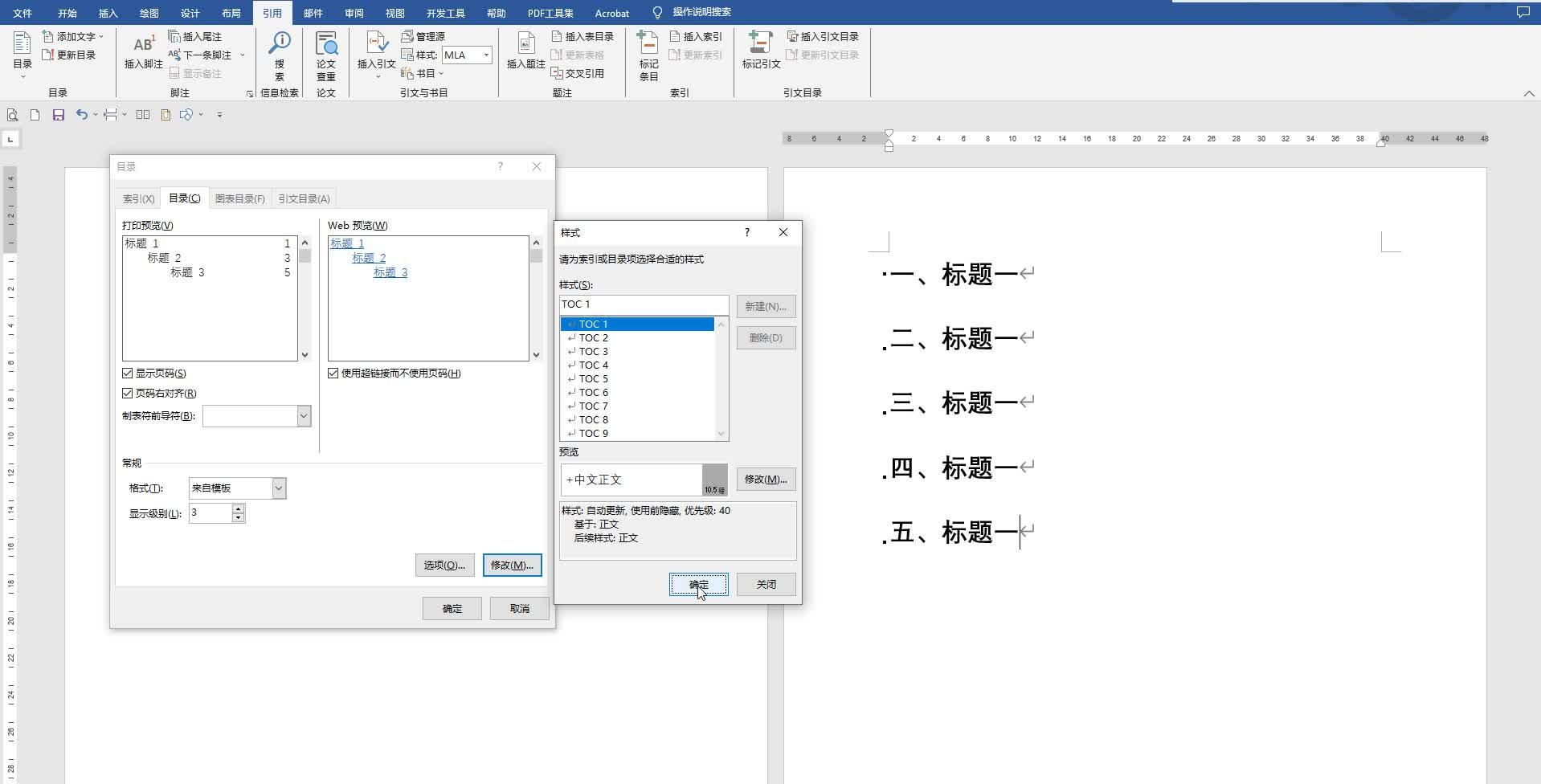Viewport: 1541px width, 784px height.
Task: Expand the customize quick access toolbar arrow
Action: [219, 115]
